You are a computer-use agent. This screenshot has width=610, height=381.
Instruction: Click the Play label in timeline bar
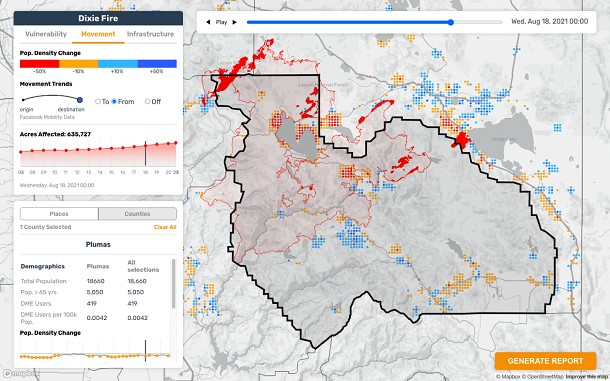pos(221,22)
